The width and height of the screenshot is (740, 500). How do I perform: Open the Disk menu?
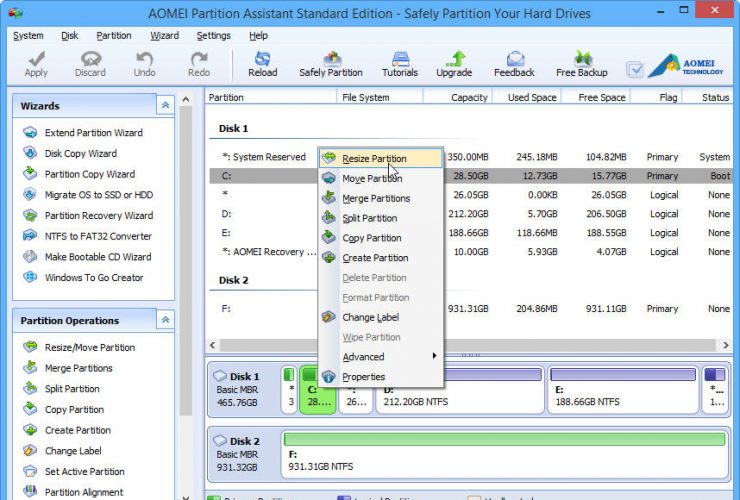[69, 35]
